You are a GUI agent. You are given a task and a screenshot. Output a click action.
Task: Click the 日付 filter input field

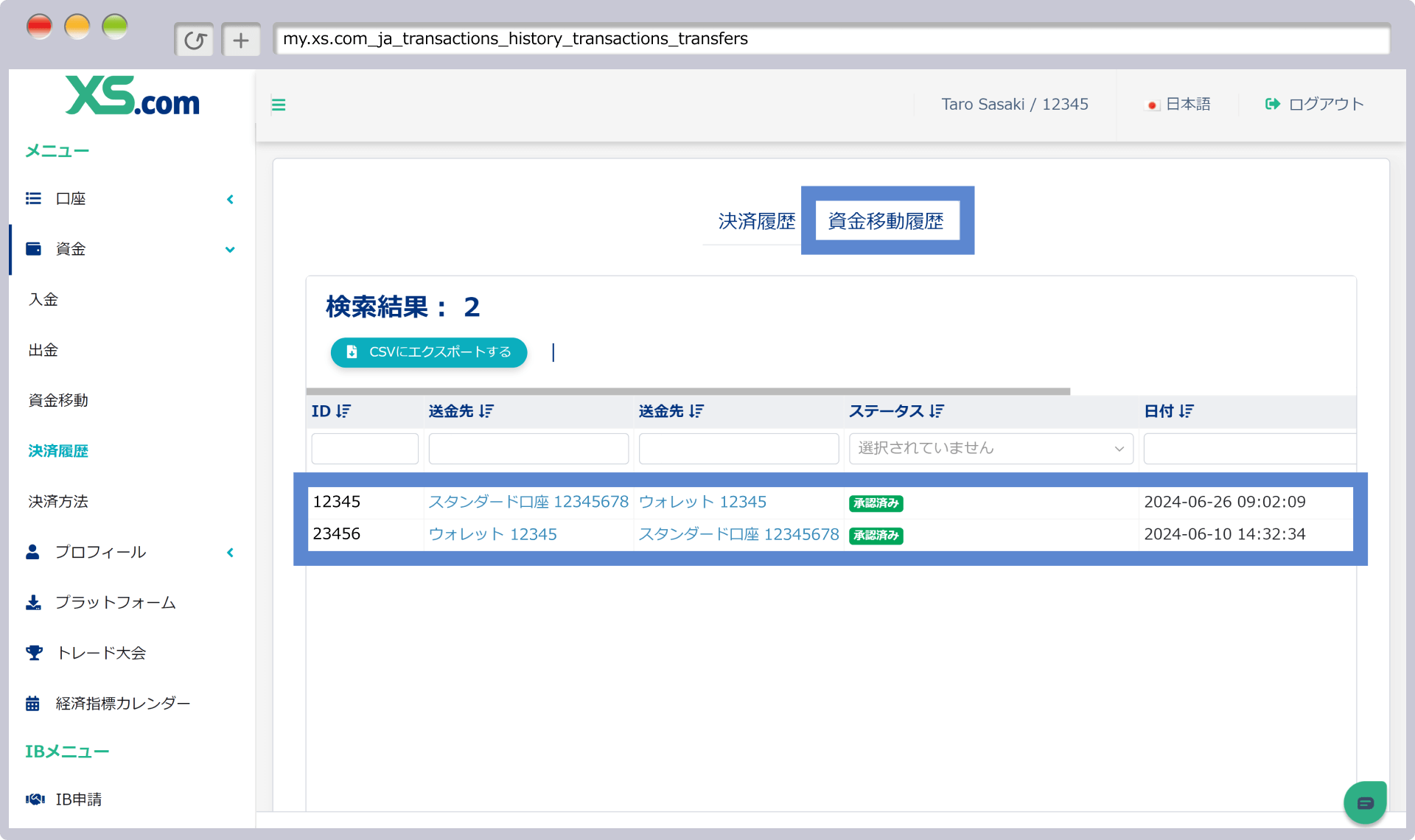point(1249,449)
